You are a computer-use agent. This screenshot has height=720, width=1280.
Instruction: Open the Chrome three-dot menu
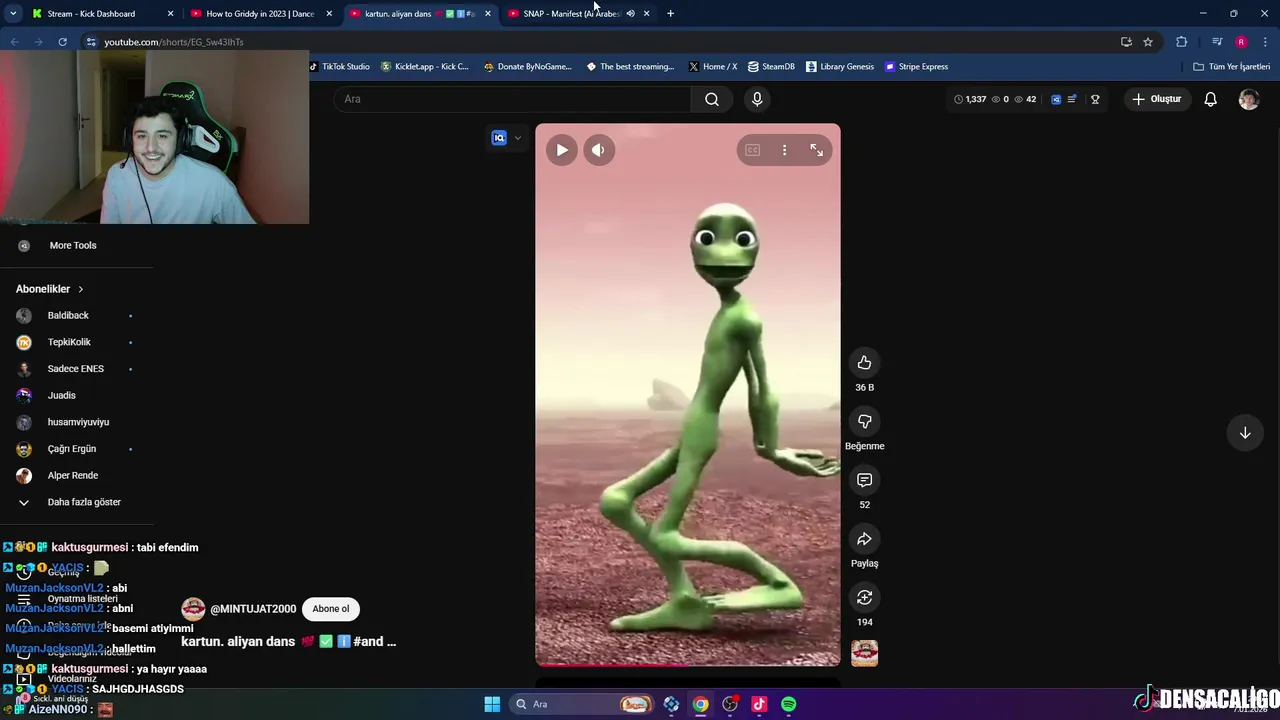coord(1265,42)
